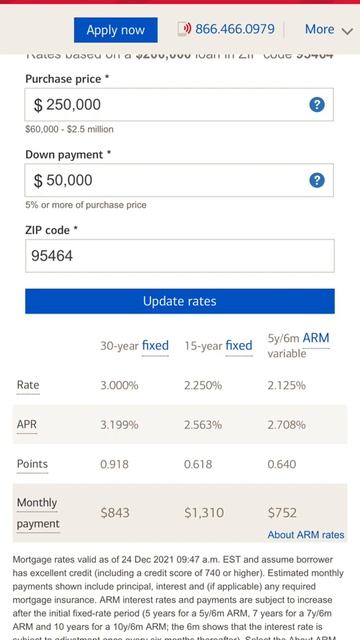360x640 pixels.
Task: Open the 15-year fixed definition link
Action: 239,346
